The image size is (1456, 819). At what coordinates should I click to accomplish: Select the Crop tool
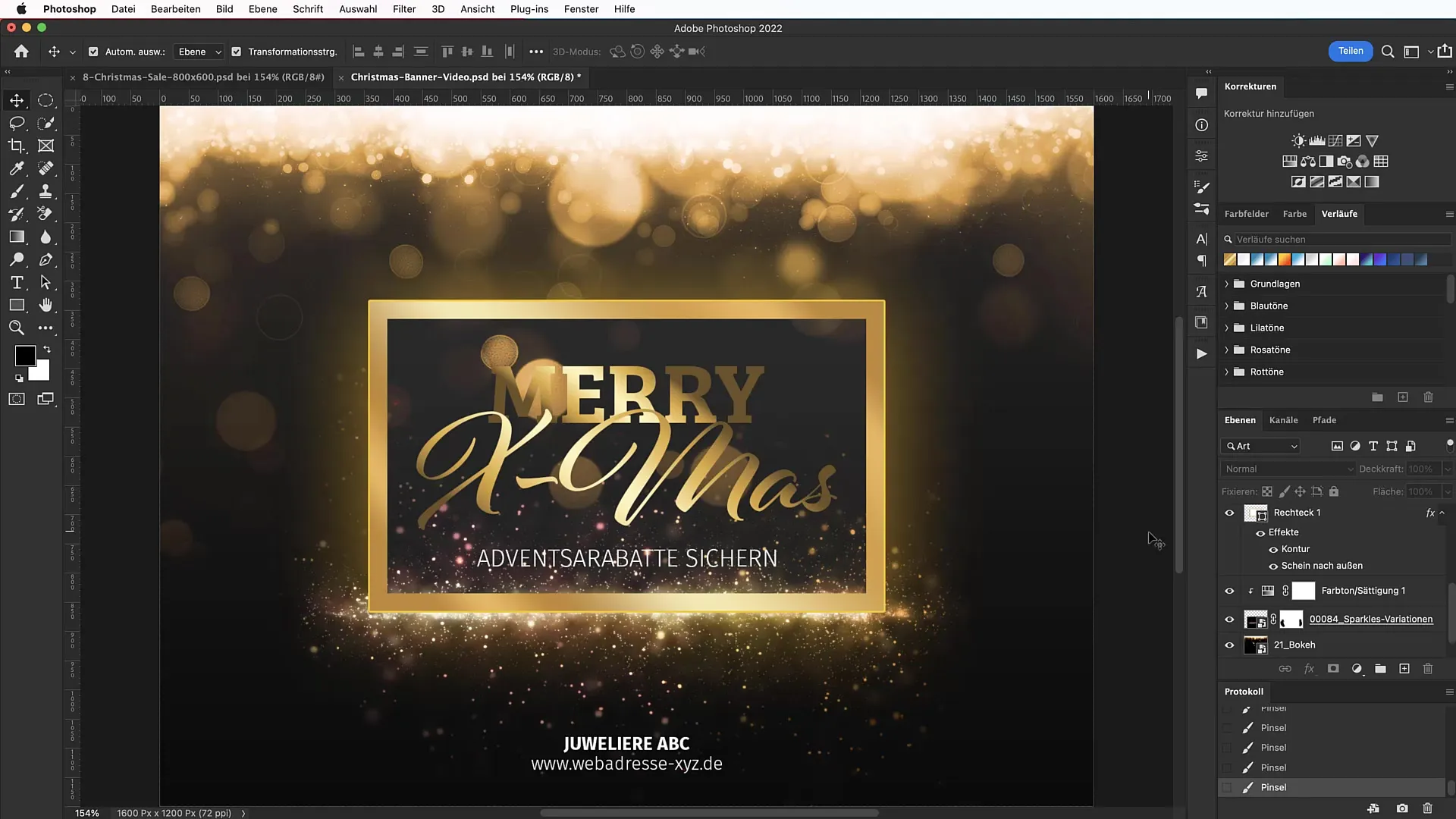click(17, 146)
